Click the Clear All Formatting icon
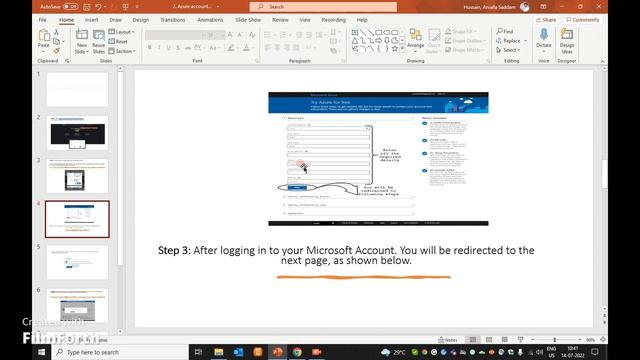This screenshot has height=360, width=640. pos(252,35)
